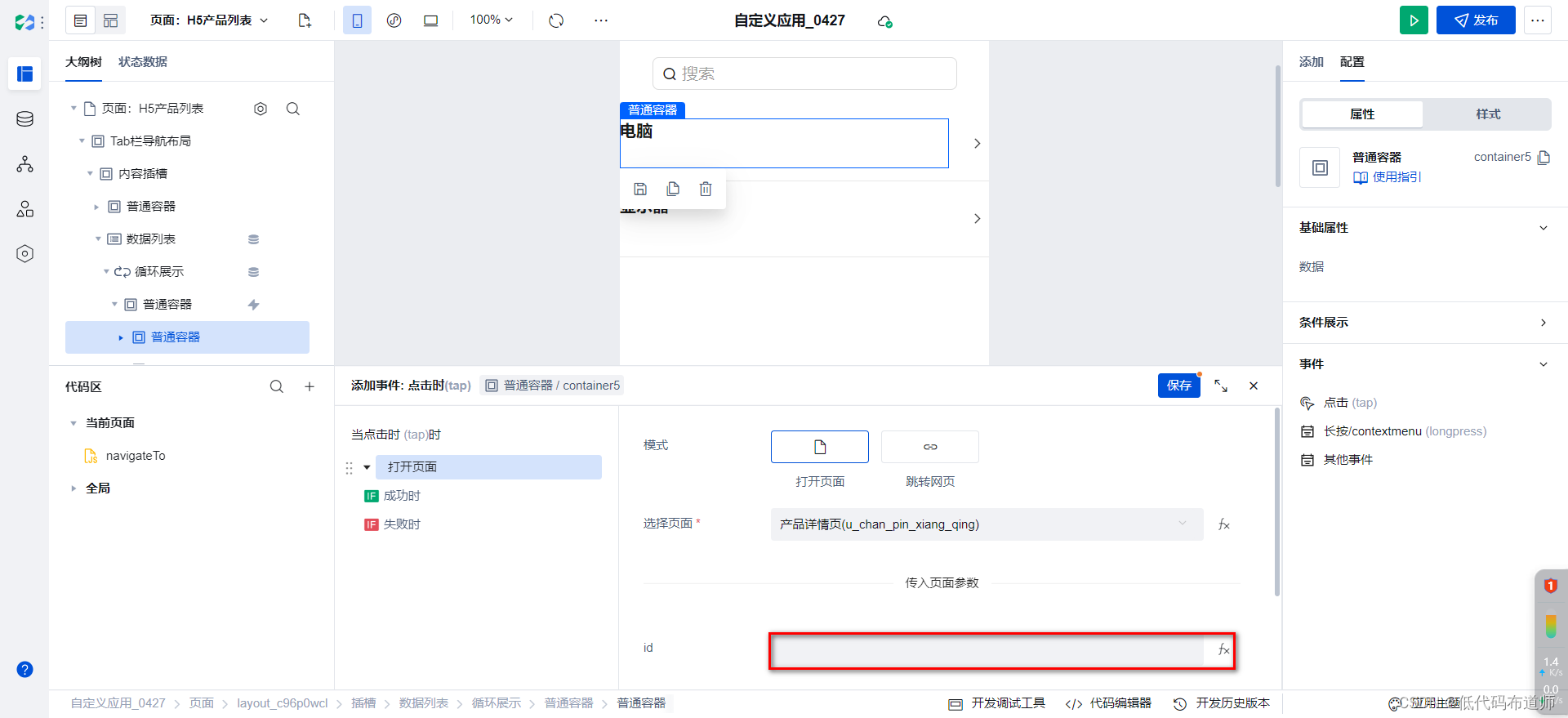Click the data binding icon on 数据列表
Screen dimensions: 1568x718
(254, 239)
